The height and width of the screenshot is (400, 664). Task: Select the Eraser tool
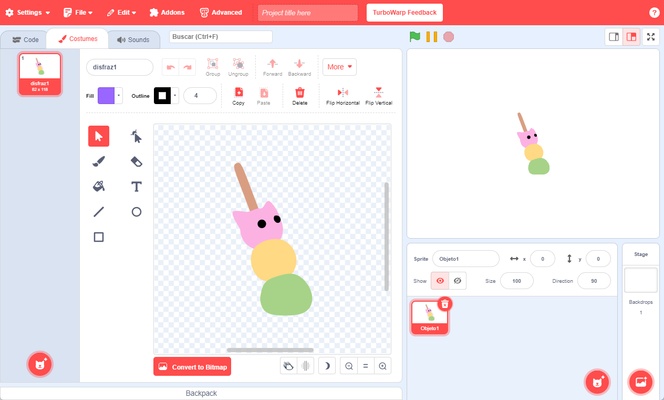136,162
